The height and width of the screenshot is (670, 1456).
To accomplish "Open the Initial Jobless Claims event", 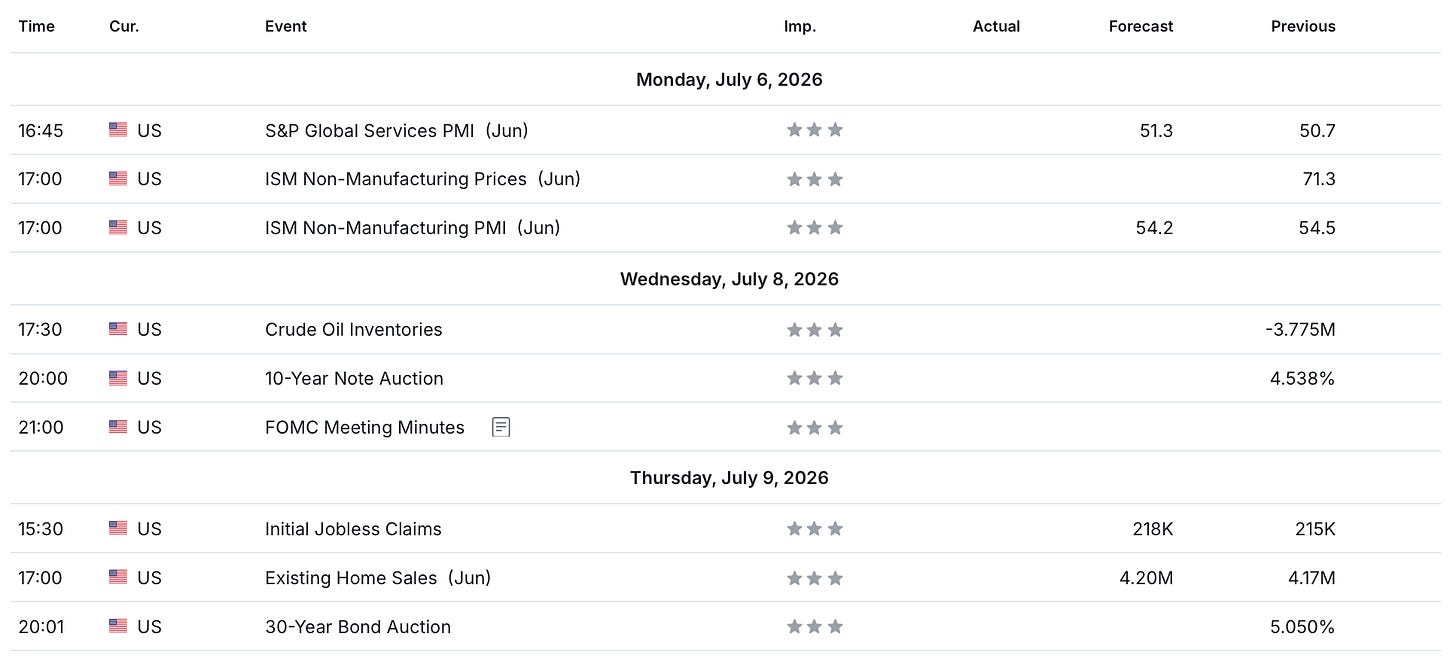I will [x=353, y=528].
